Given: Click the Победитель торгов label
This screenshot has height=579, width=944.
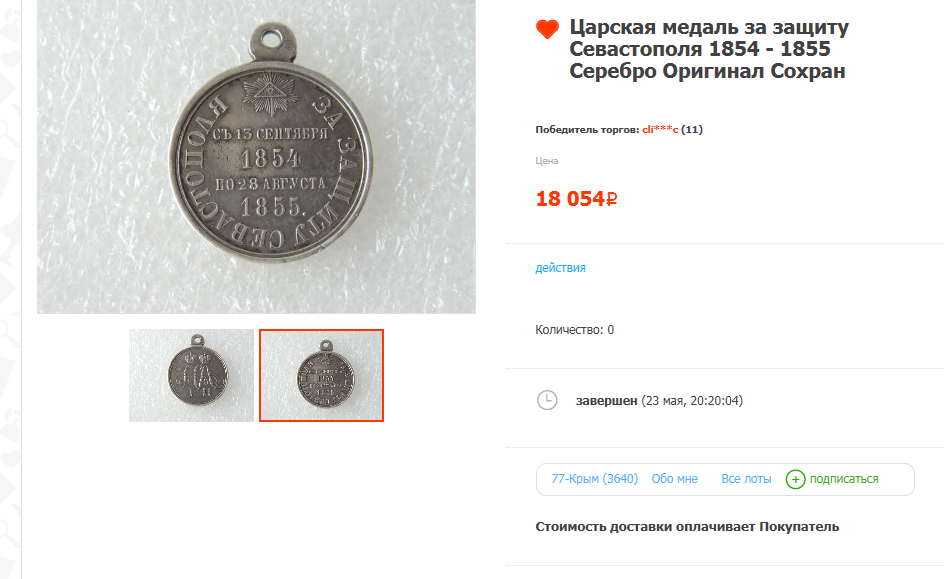Looking at the screenshot, I should 587,129.
